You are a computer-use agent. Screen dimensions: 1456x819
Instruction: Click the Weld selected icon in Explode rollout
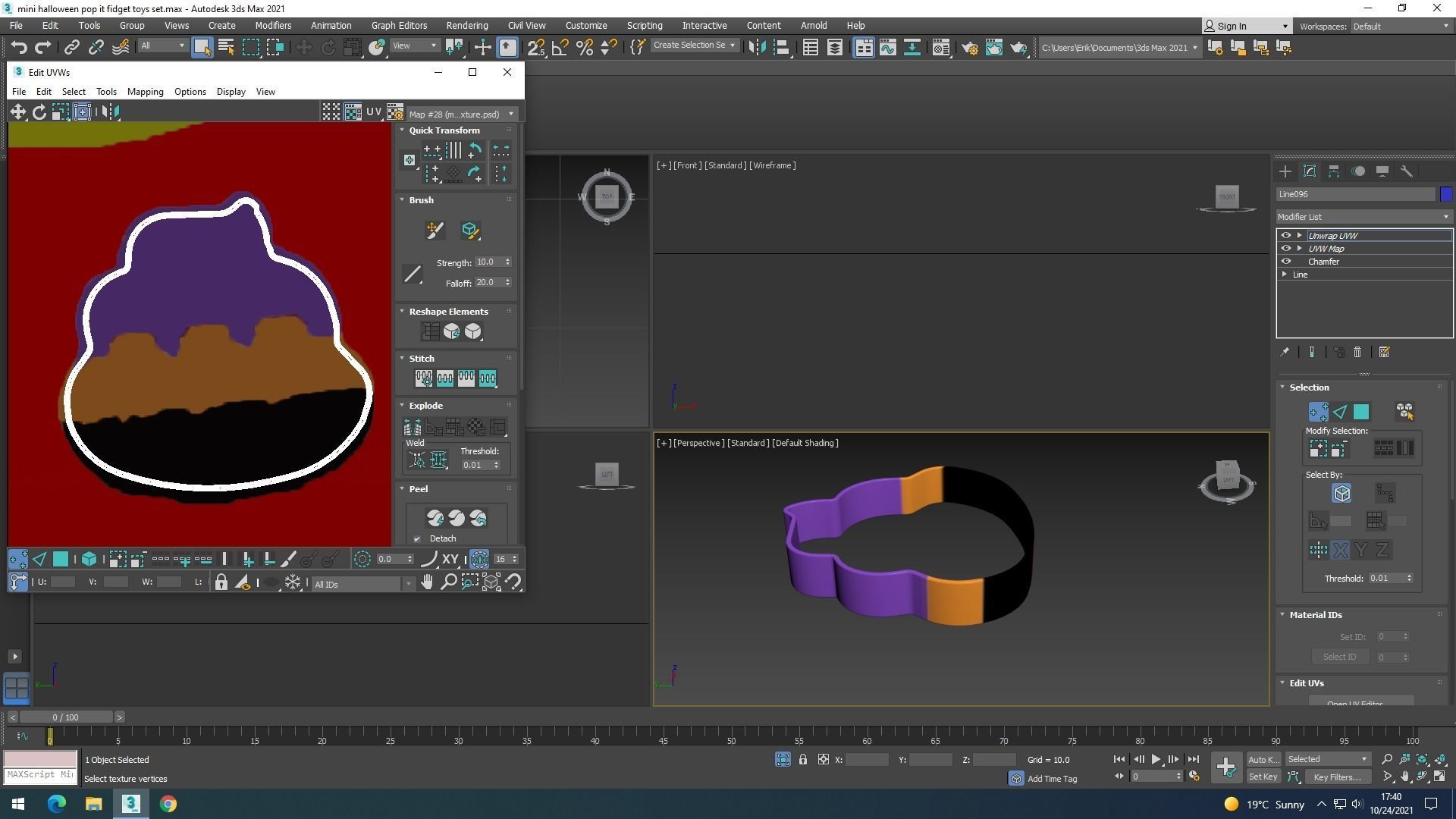click(x=438, y=460)
